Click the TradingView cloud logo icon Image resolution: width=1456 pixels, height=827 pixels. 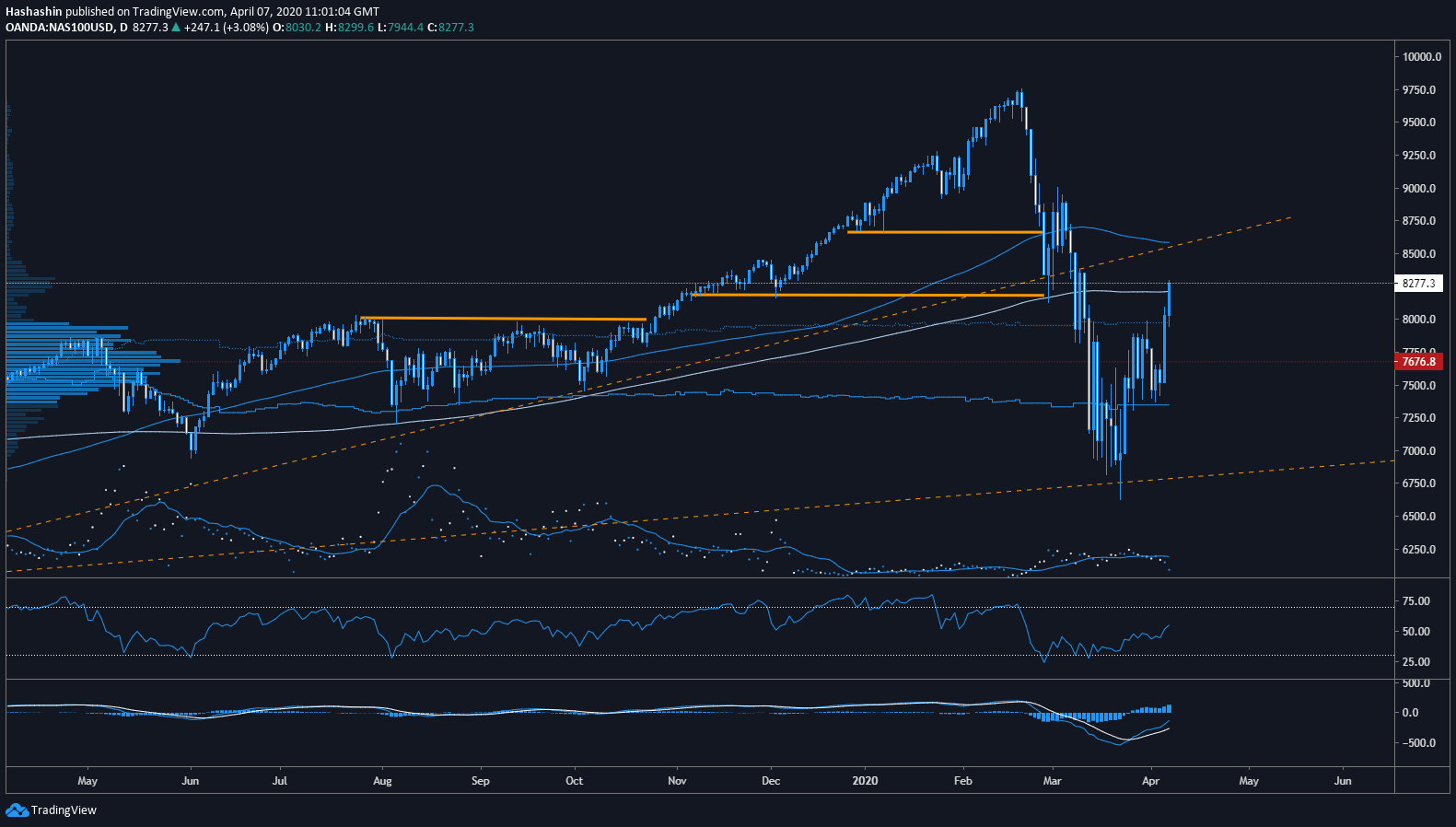(17, 810)
